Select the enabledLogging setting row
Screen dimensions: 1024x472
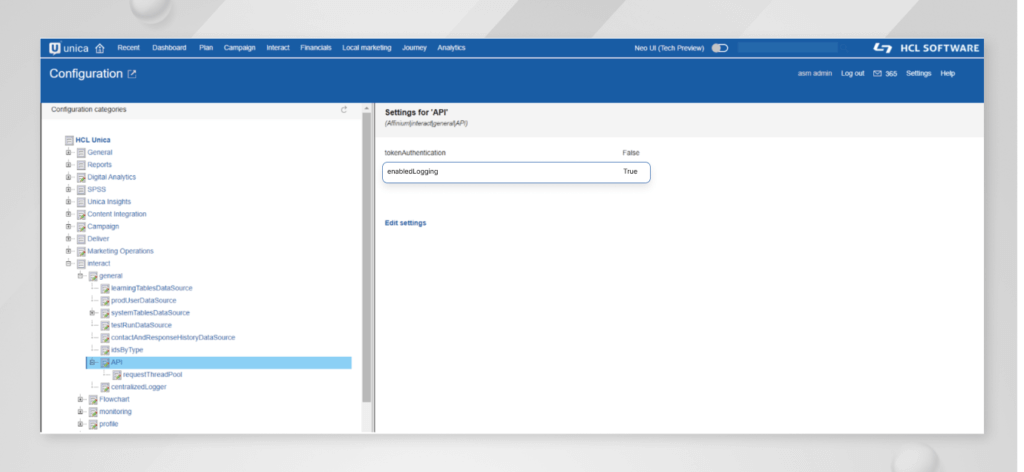pyautogui.click(x=516, y=172)
